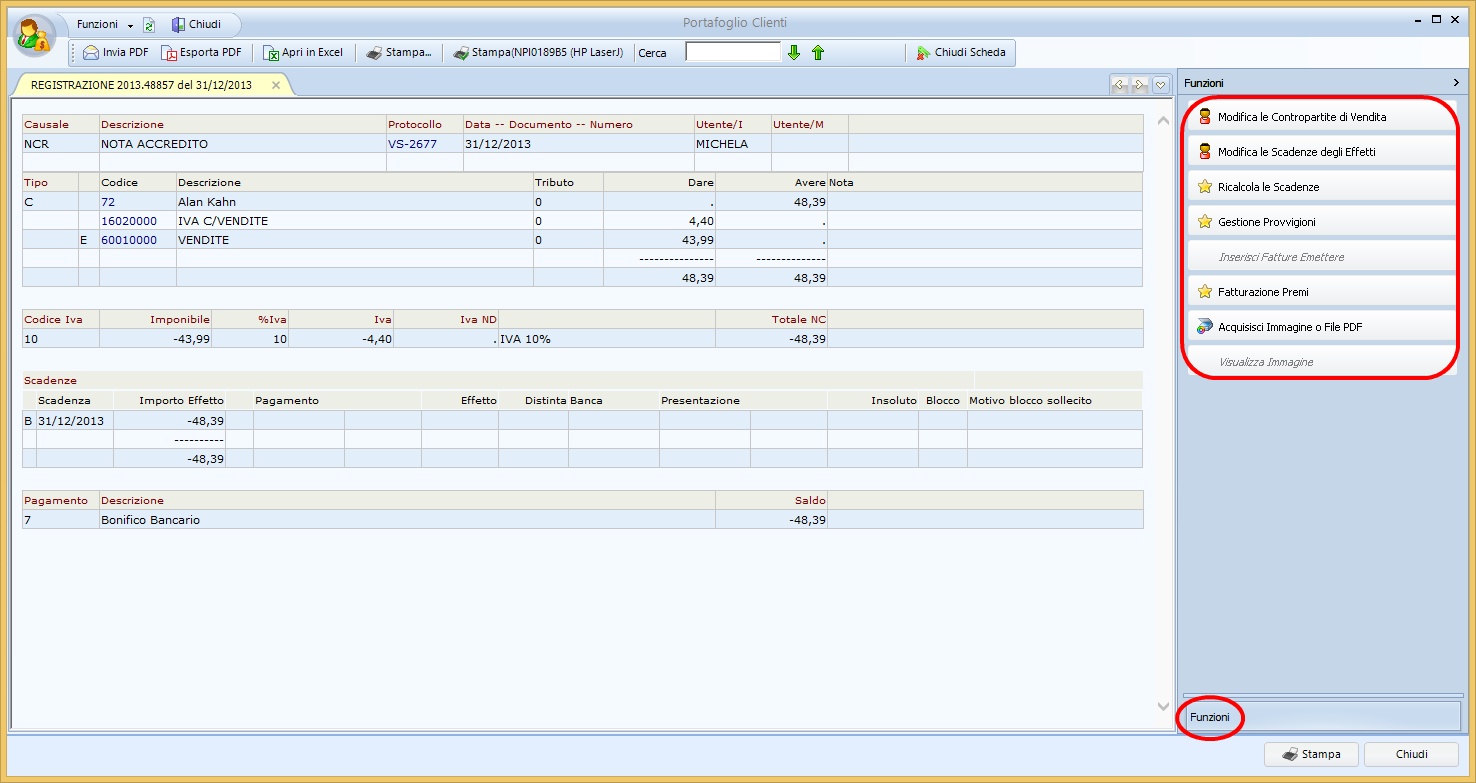Click the Portafoglio Clienti application logo
Screen dimensions: 1476x783
(35, 36)
